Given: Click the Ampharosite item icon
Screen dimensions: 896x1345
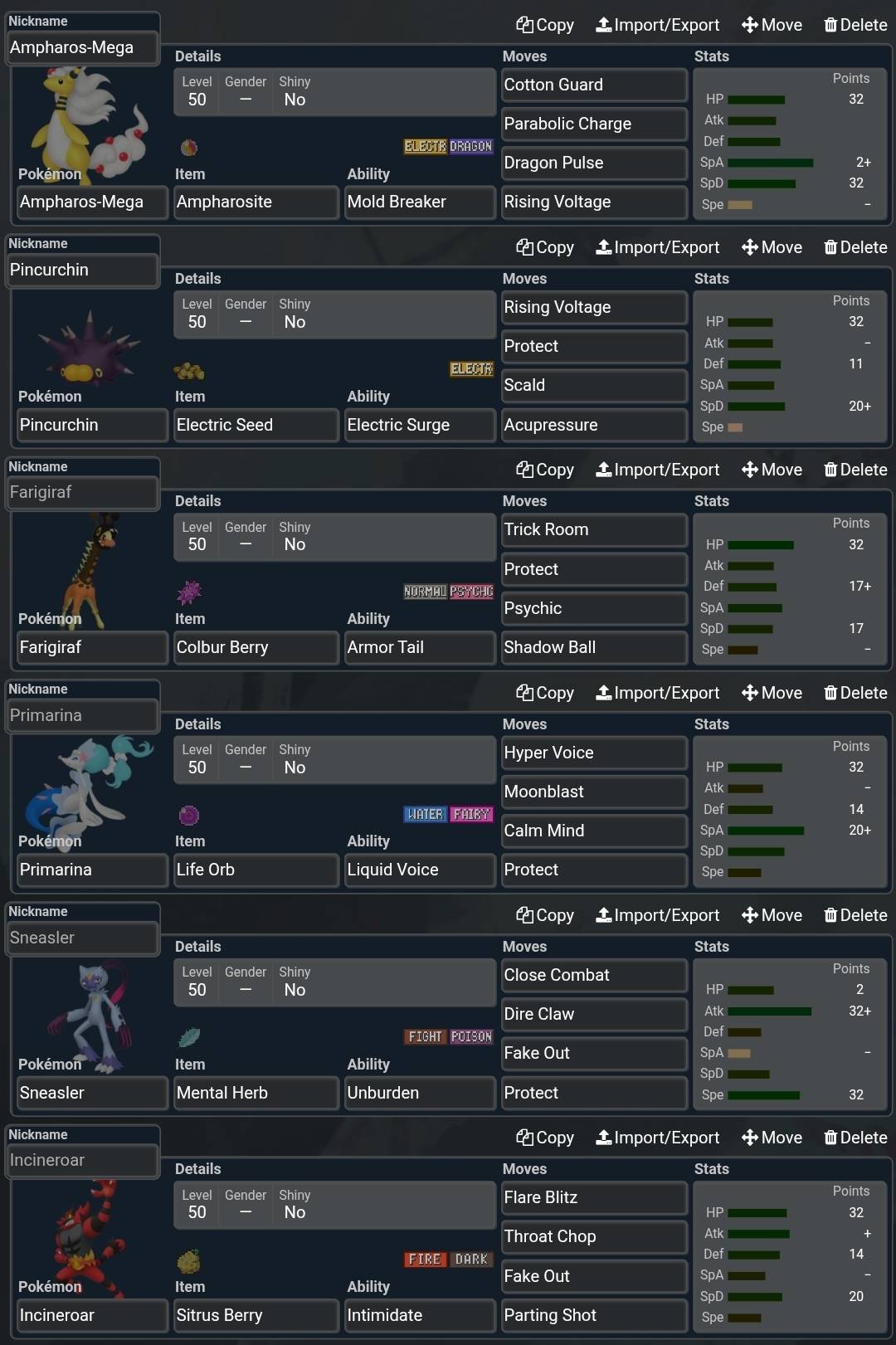Looking at the screenshot, I should point(189,148).
